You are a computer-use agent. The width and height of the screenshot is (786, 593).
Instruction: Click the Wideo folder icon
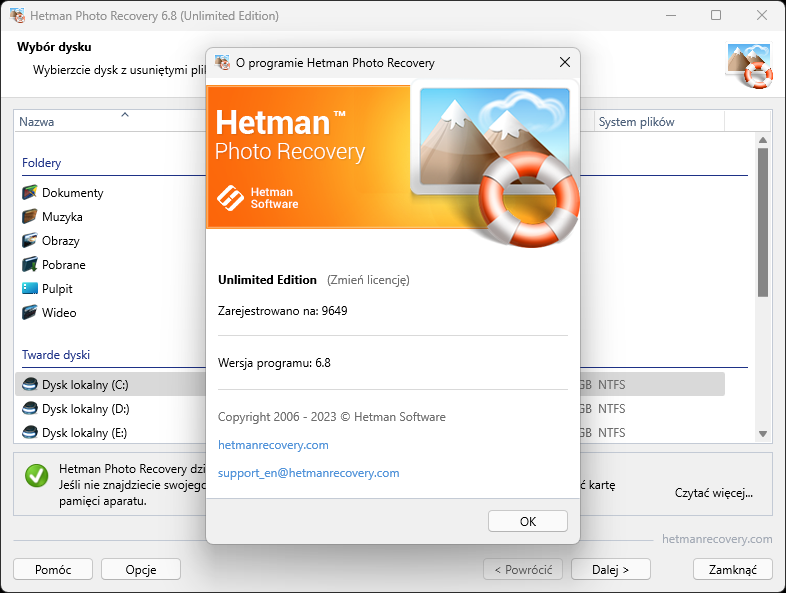pyautogui.click(x=30, y=312)
